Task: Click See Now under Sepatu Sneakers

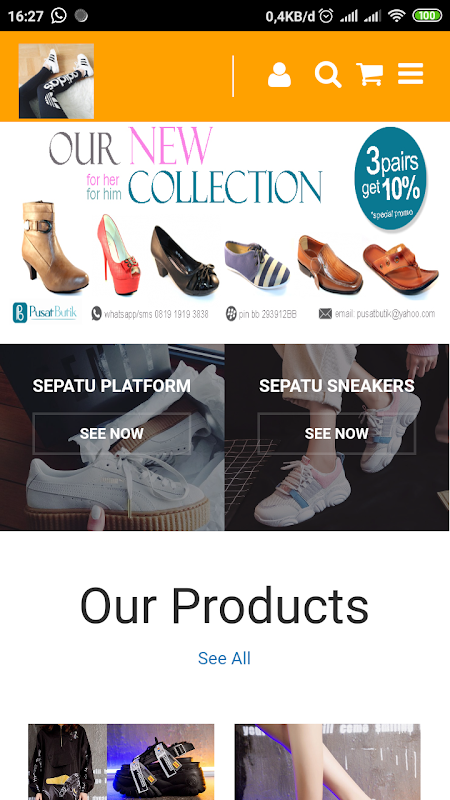Action: (337, 434)
